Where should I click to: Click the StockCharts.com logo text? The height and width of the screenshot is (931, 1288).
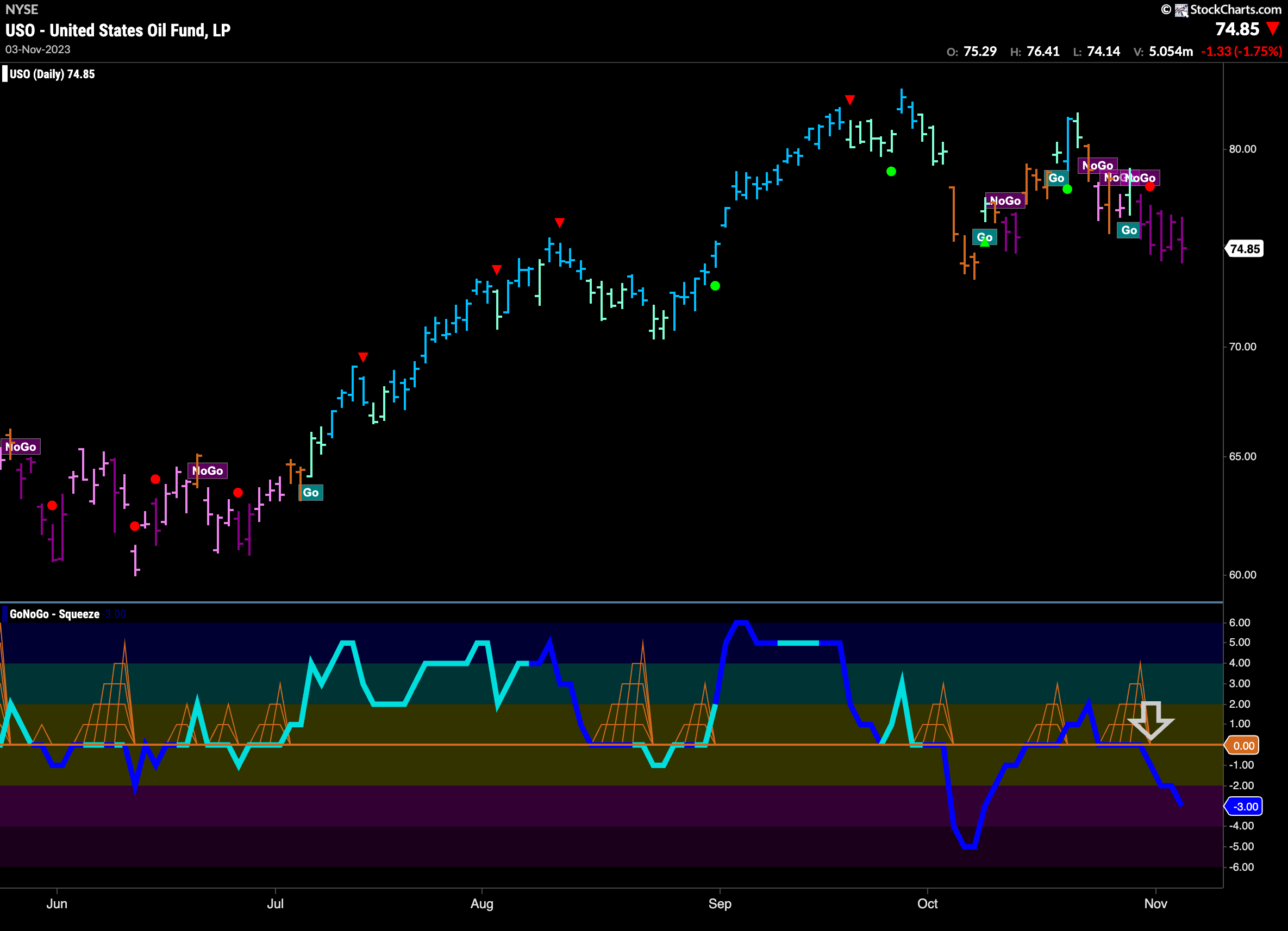(x=1236, y=9)
